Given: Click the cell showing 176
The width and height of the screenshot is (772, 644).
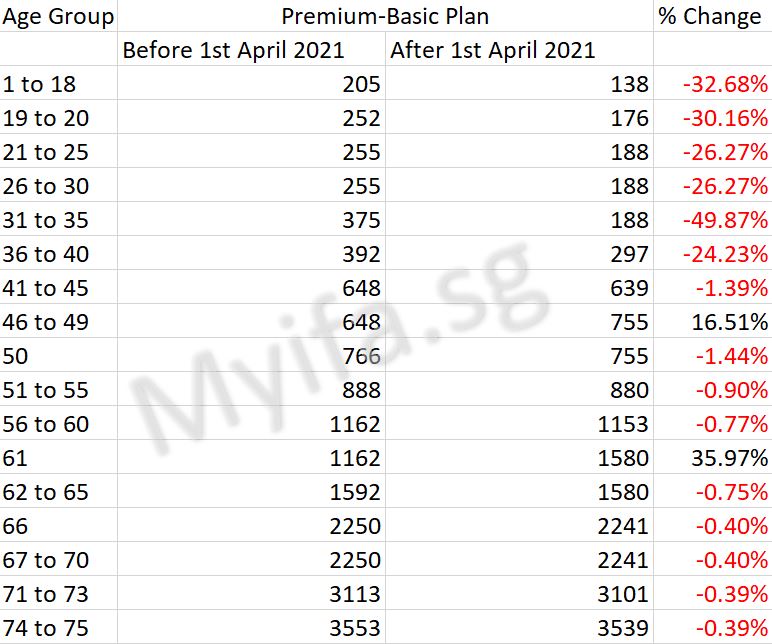Looking at the screenshot, I should pos(630,119).
